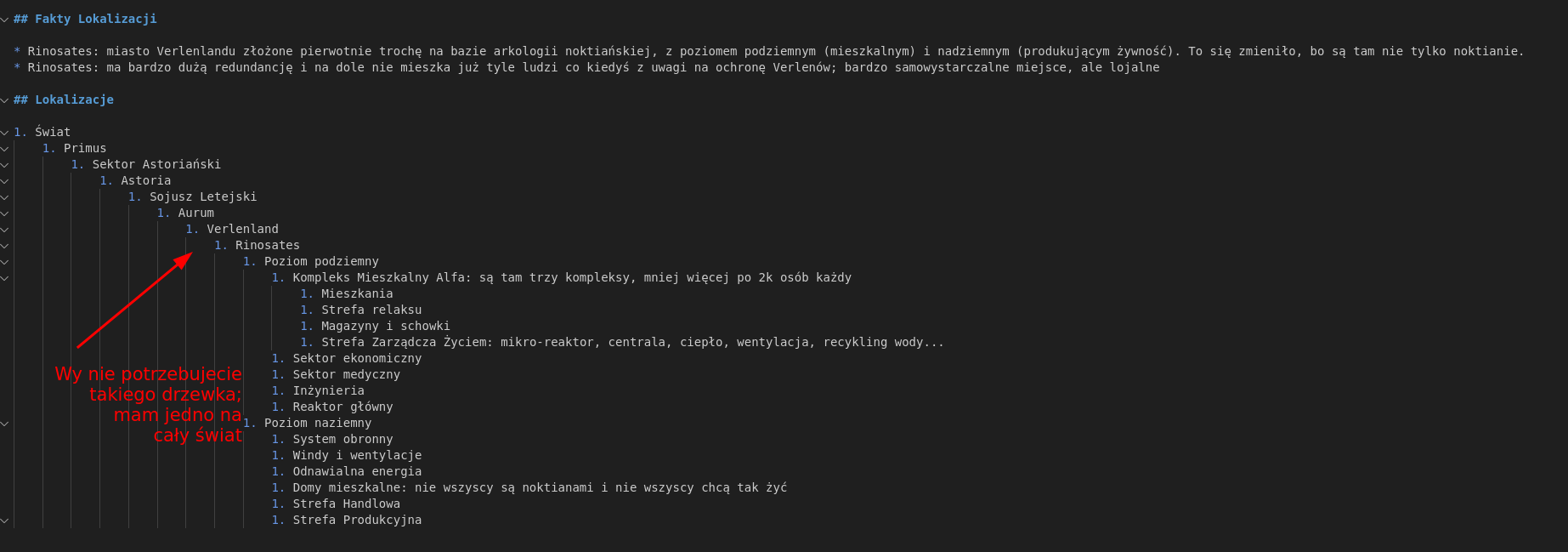Place cursor on Aurum entry
Screen dimensions: 1568x552
tap(196, 213)
